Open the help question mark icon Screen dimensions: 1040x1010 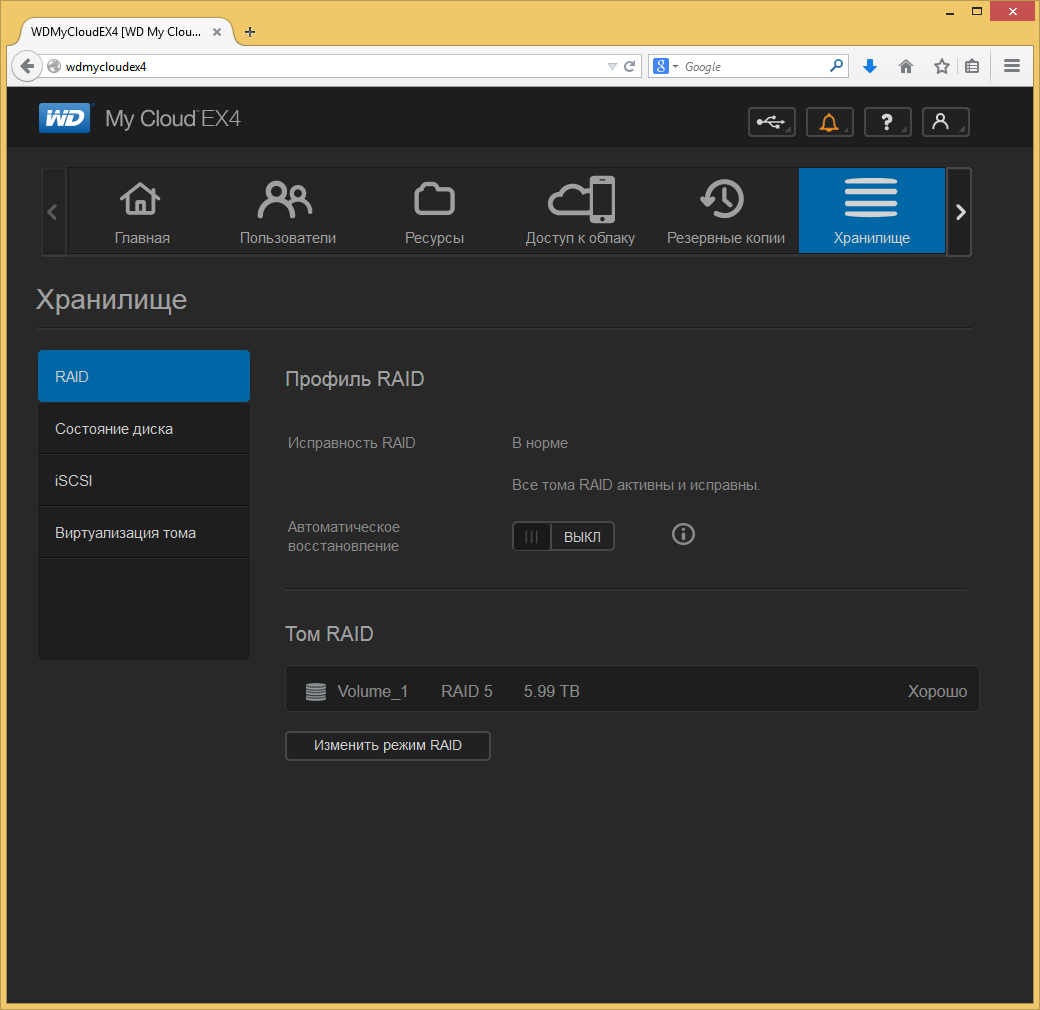point(887,122)
